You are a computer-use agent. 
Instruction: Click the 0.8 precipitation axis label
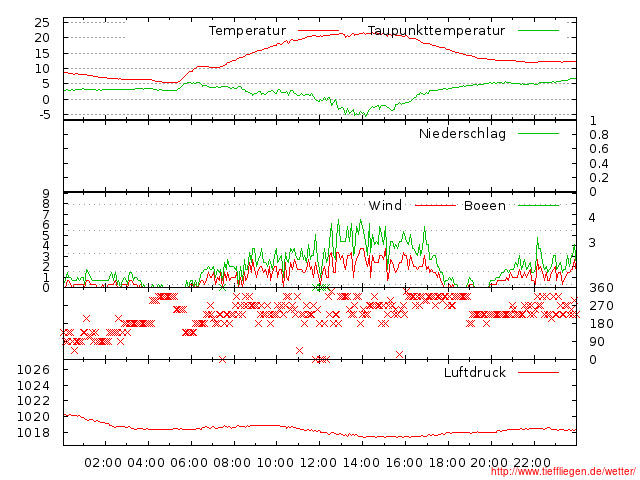599,135
